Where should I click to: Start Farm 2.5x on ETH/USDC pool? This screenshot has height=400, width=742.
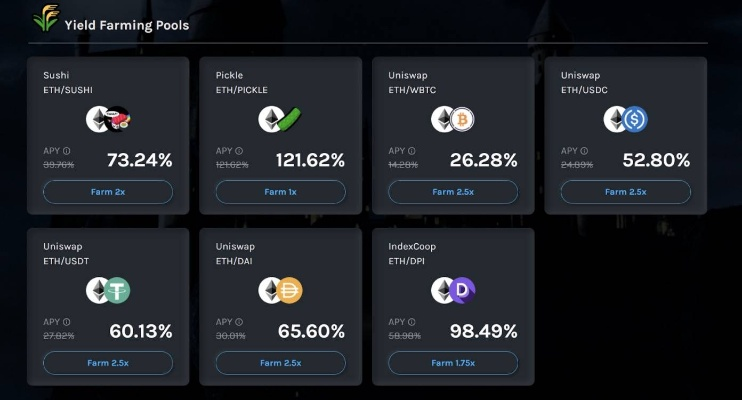(626, 192)
